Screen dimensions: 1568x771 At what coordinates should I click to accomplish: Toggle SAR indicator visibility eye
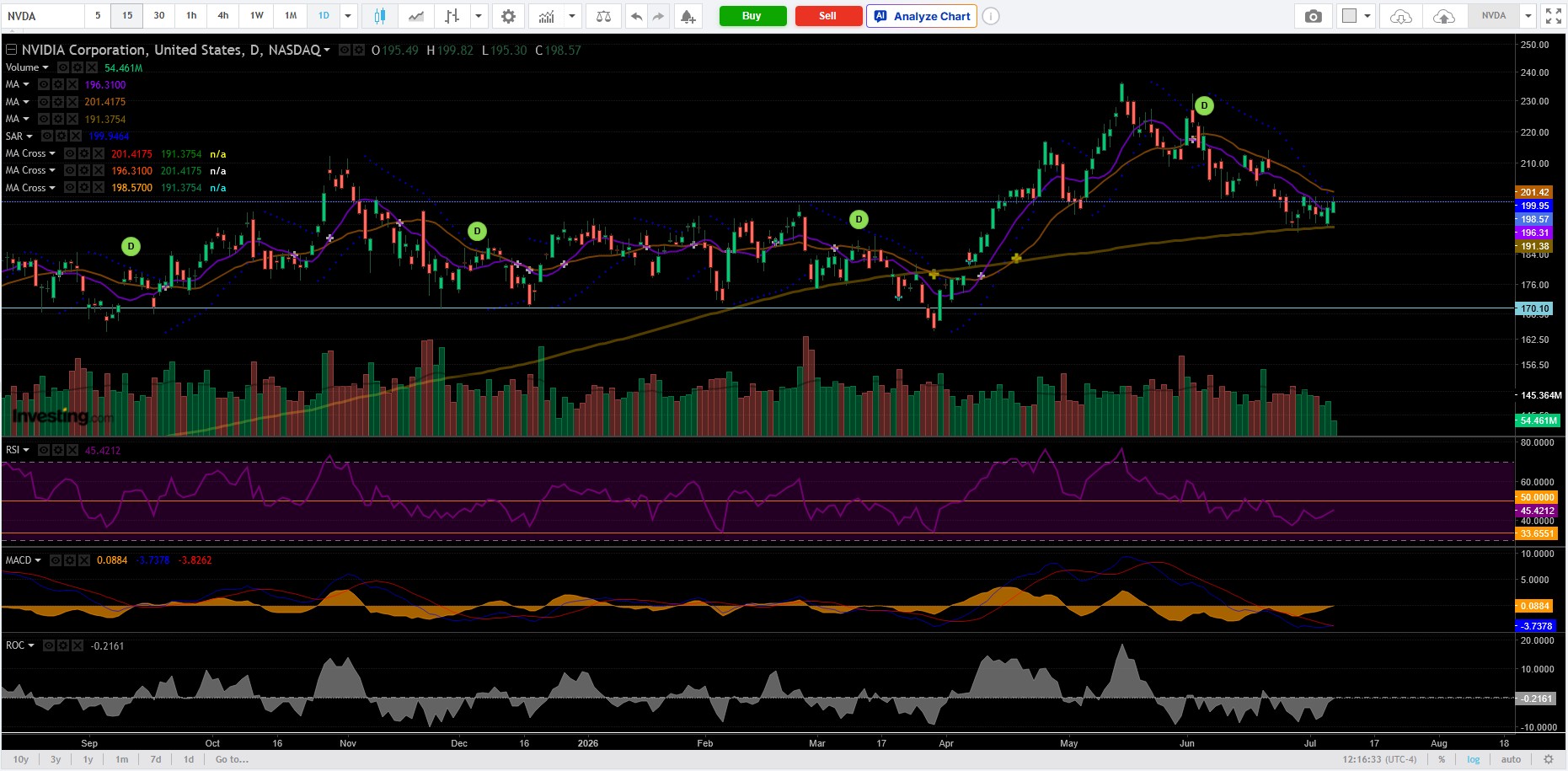[x=46, y=137]
